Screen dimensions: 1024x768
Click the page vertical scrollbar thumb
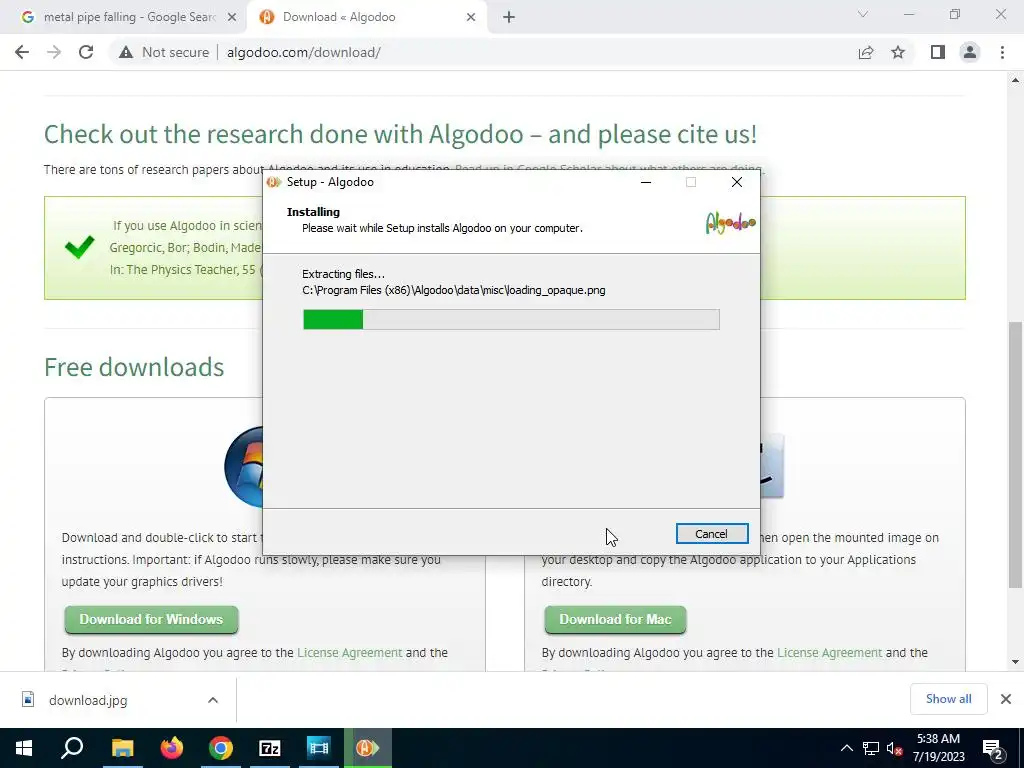tap(1016, 454)
